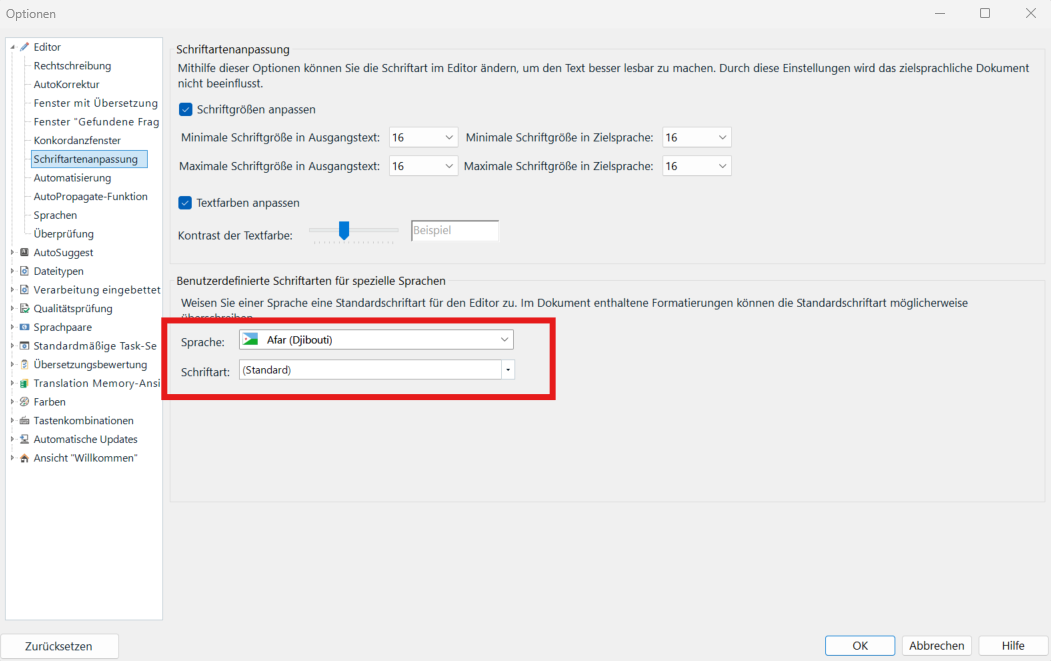Open Minimale Schriftgröße in Ausgangstext dropdown
The image size is (1051, 661).
tap(424, 137)
